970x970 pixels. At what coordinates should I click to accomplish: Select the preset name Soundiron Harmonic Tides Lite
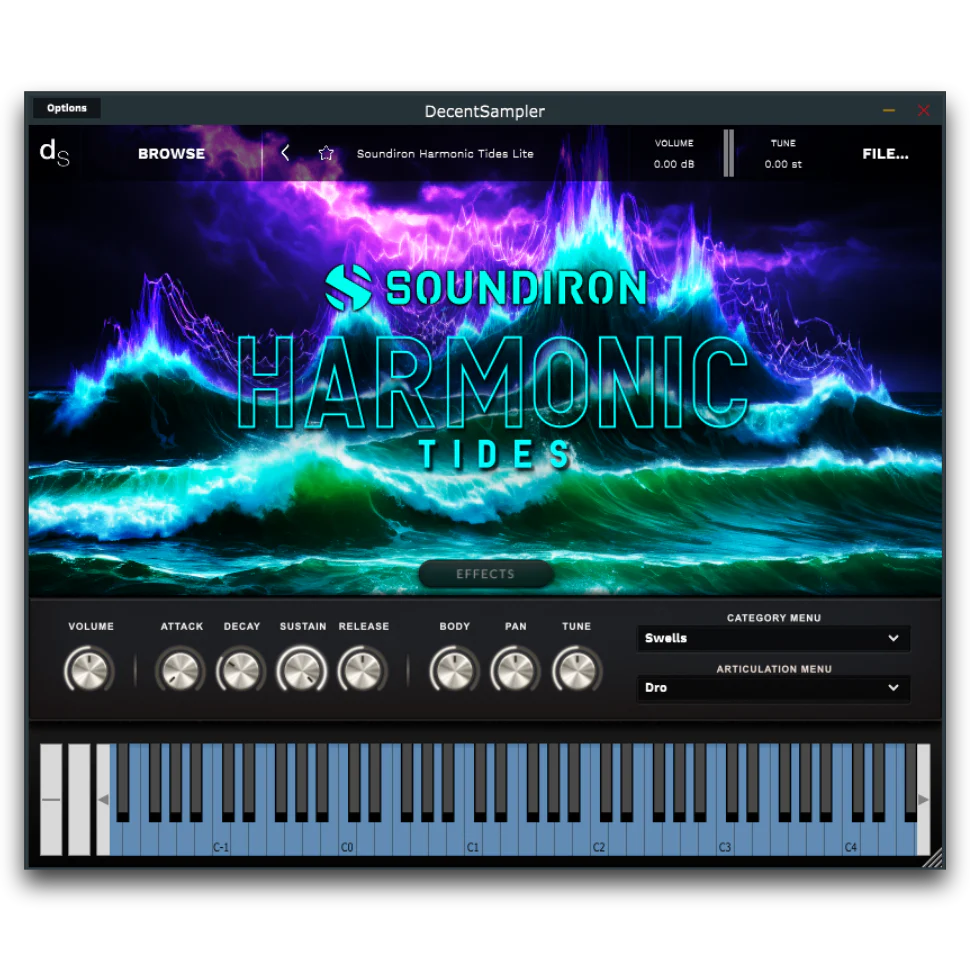click(445, 153)
